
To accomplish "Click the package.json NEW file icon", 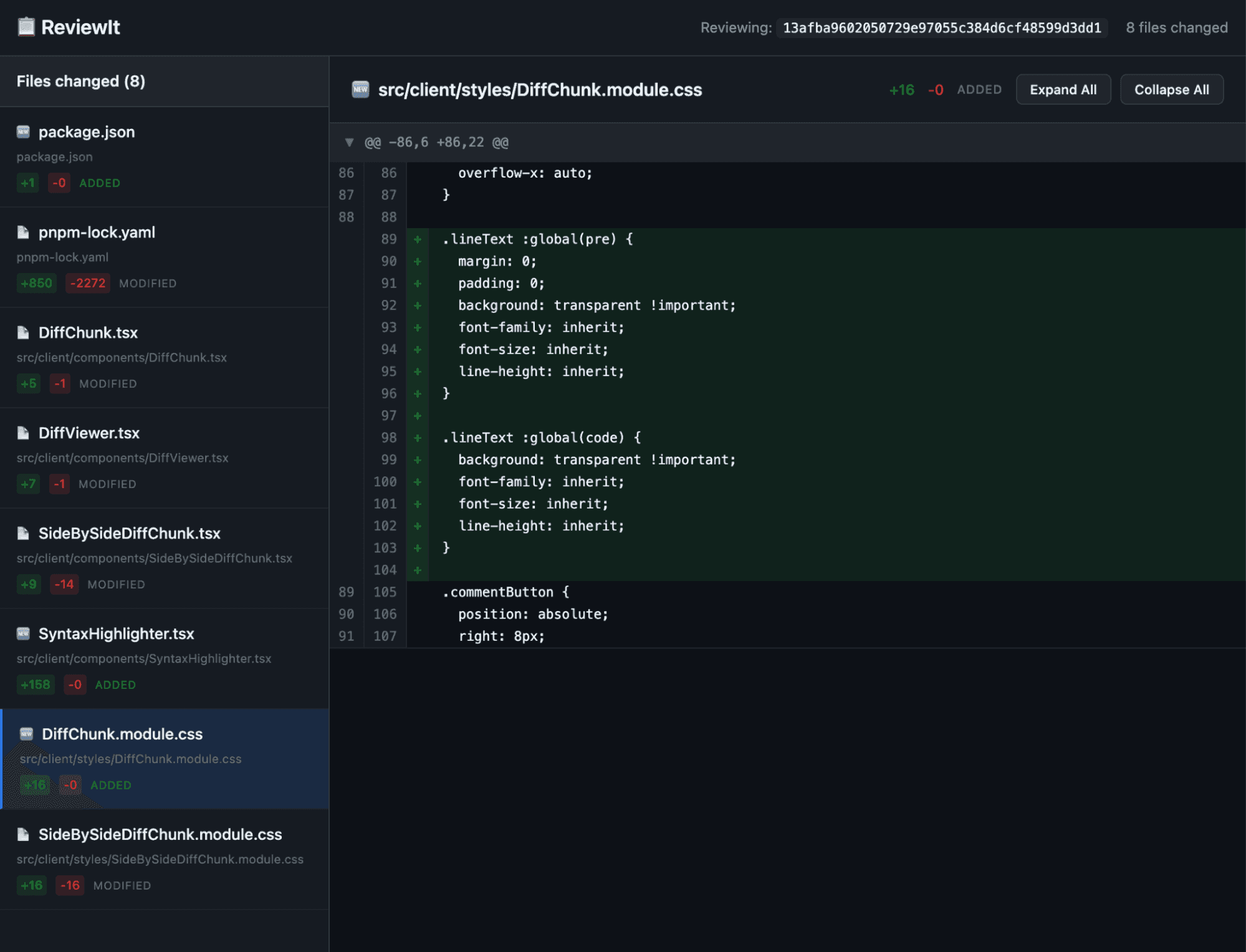I will click(x=23, y=132).
